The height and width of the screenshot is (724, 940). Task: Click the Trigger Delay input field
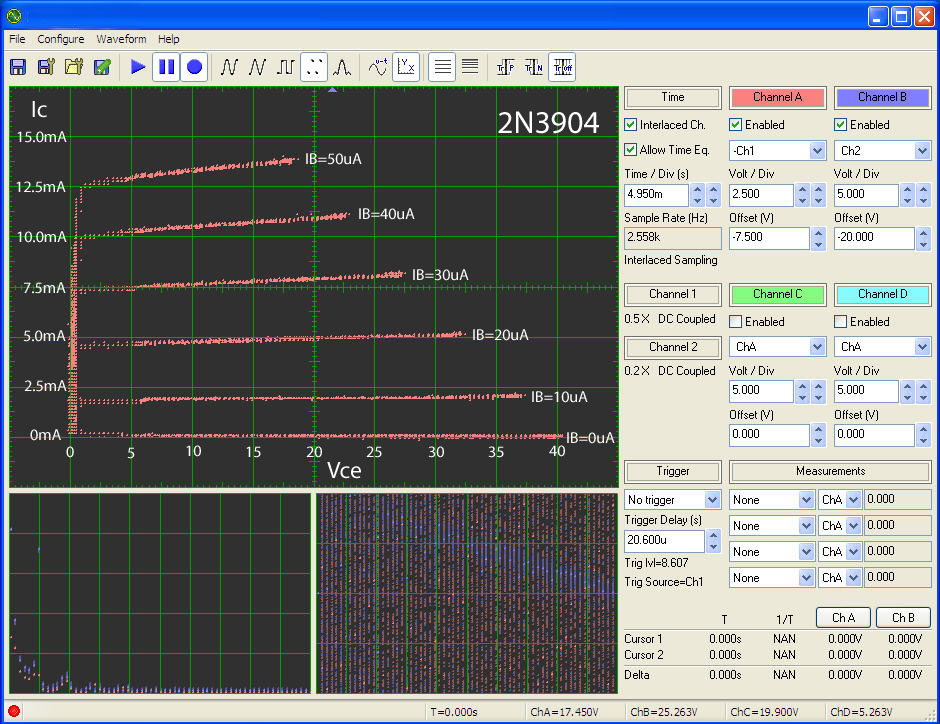(x=664, y=540)
